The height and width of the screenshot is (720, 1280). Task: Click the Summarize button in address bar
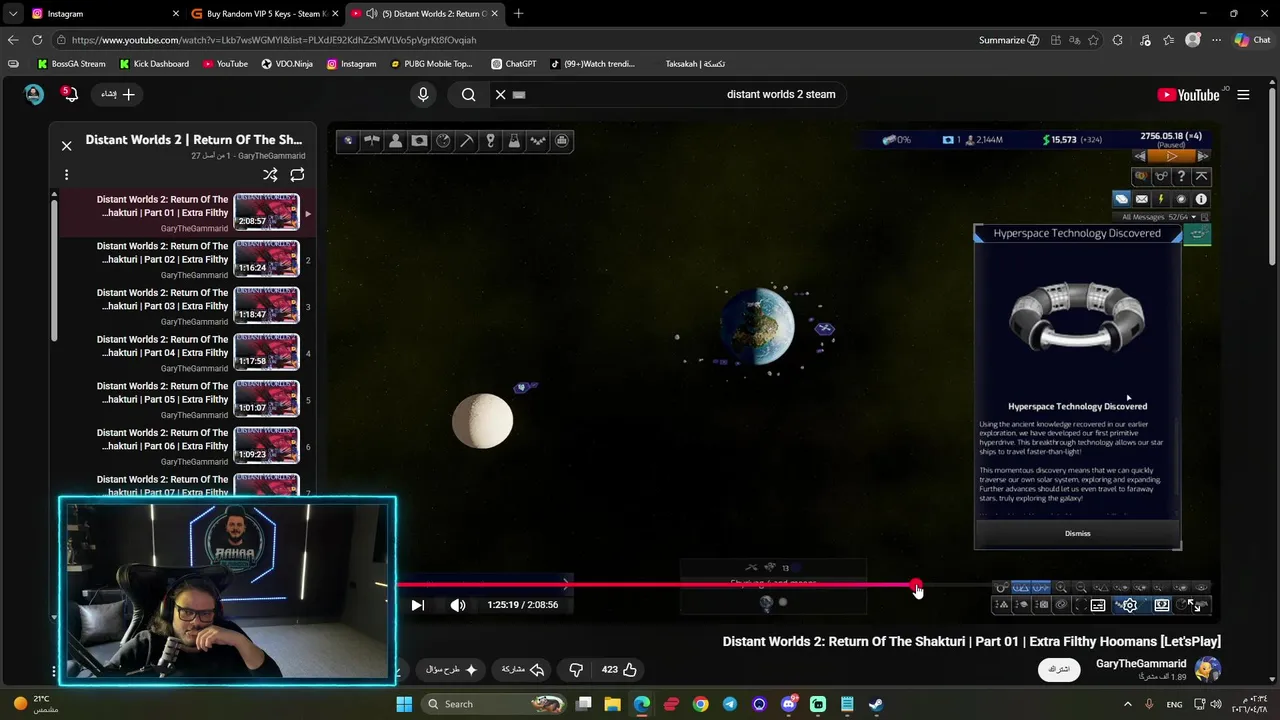click(1009, 40)
